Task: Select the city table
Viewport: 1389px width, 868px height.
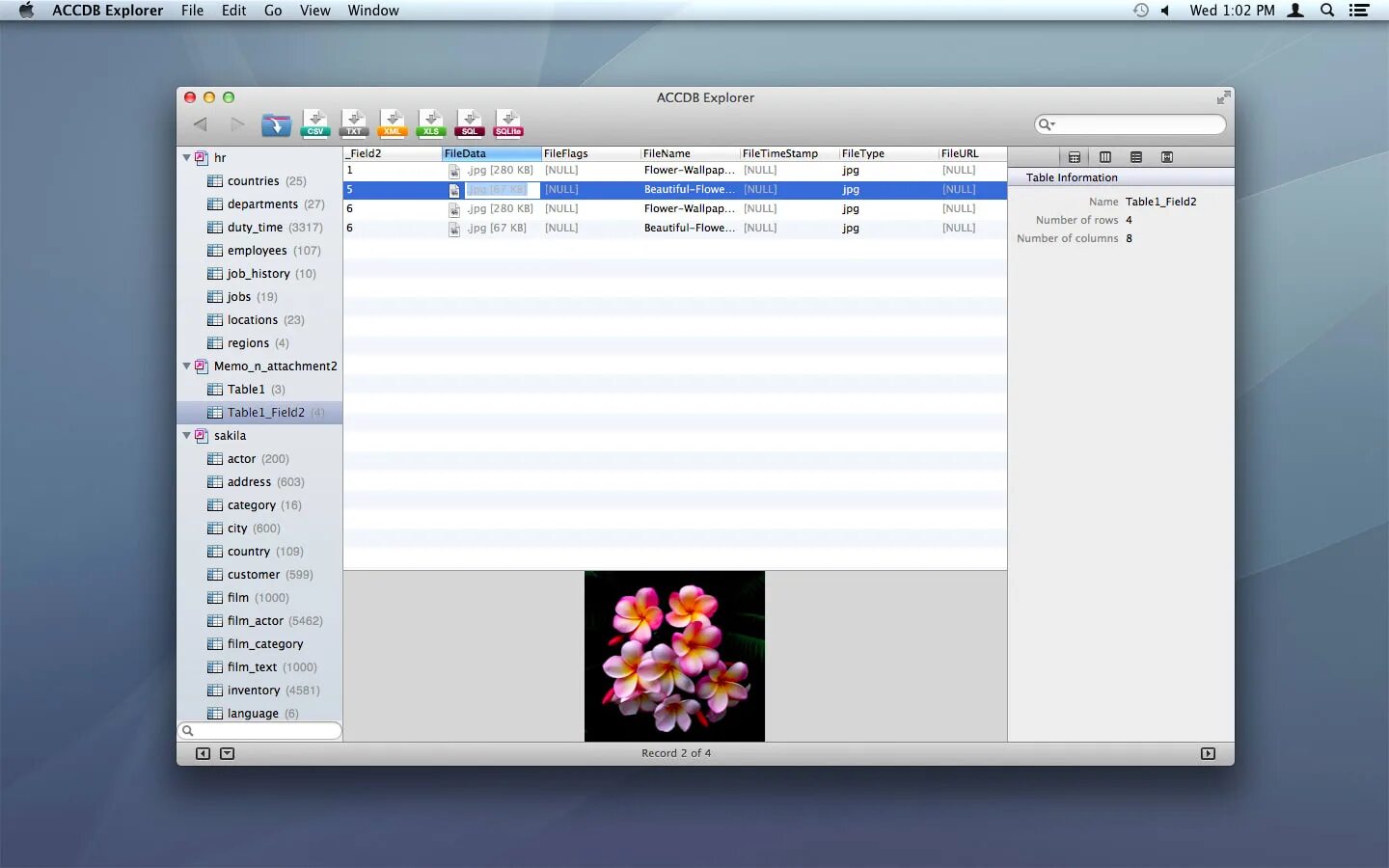Action: click(259, 528)
